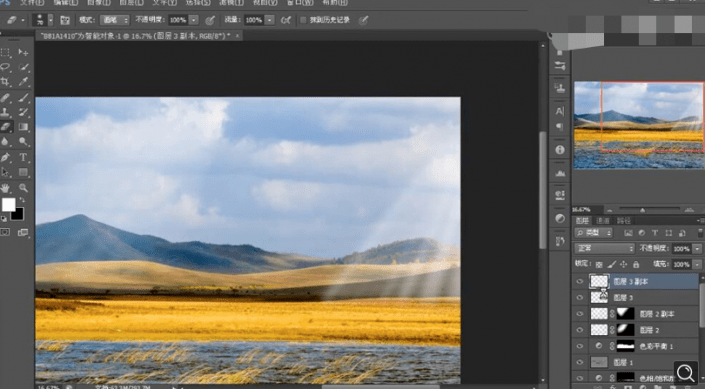This screenshot has width=705, height=389.
Task: Hide the 色彩平衡 1 adjustment layer
Action: 580,346
